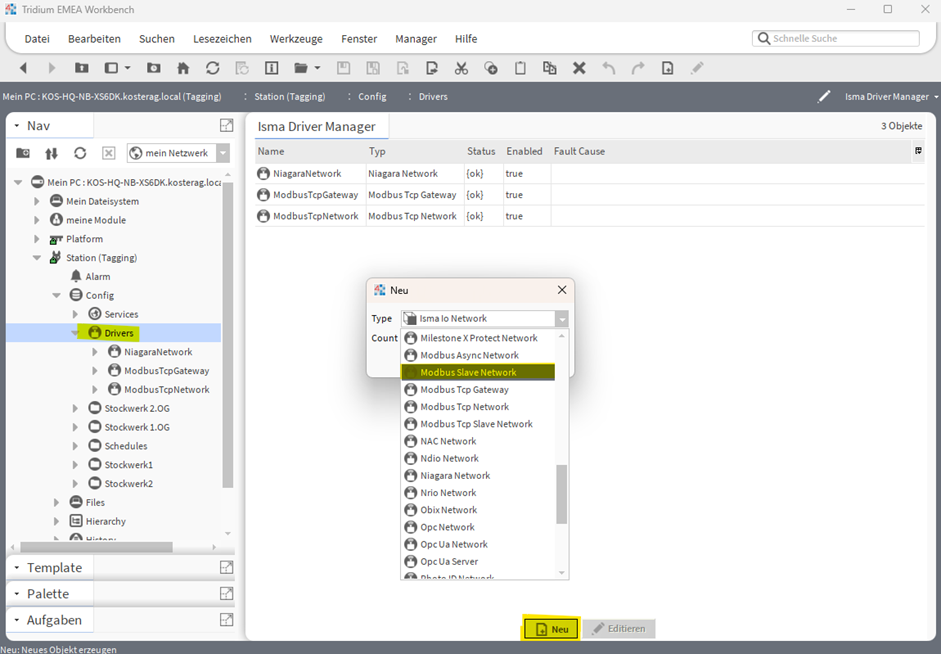This screenshot has width=941, height=654.
Task: Open the Lesezeichen menu
Action: [222, 39]
